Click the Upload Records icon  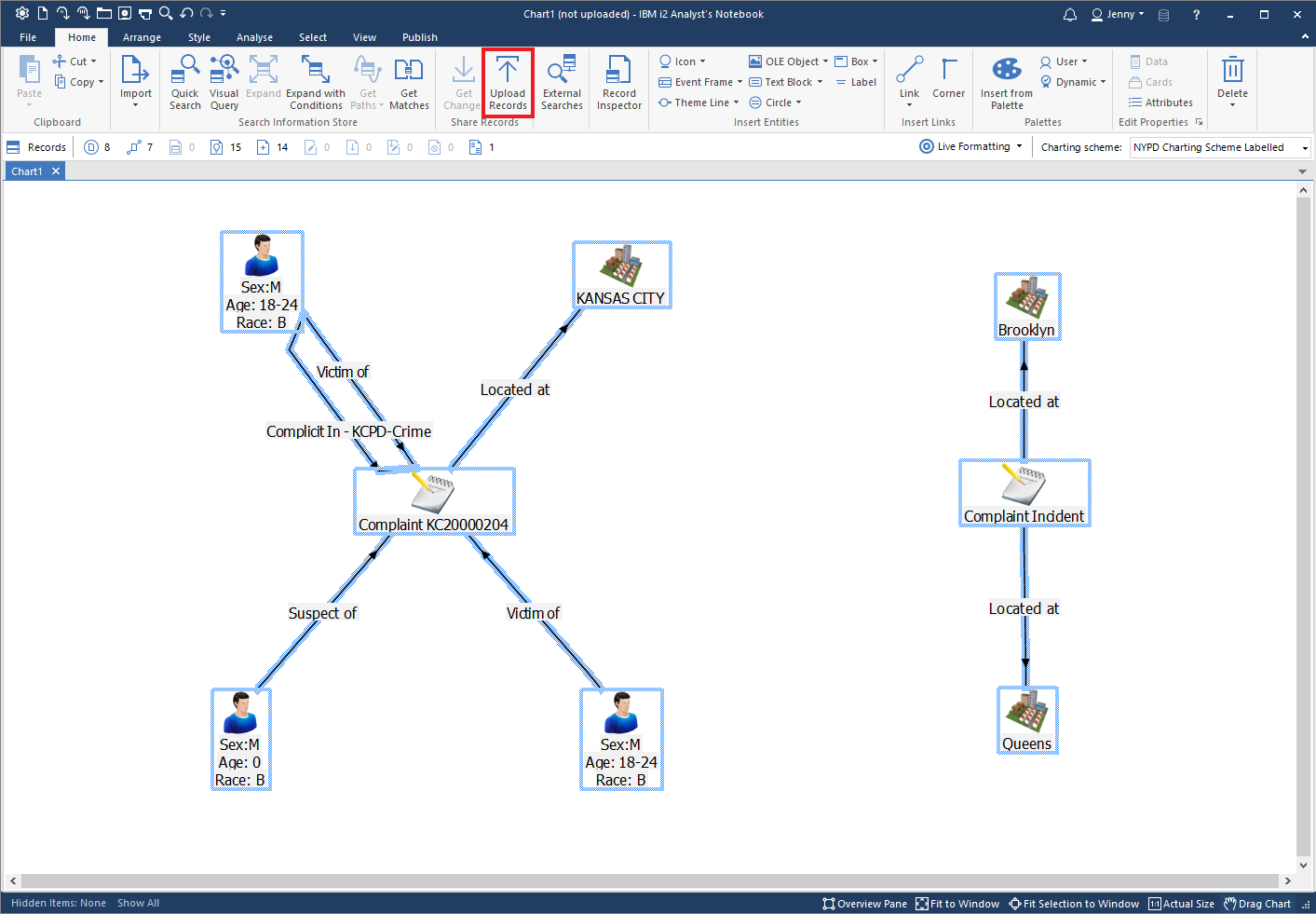507,82
